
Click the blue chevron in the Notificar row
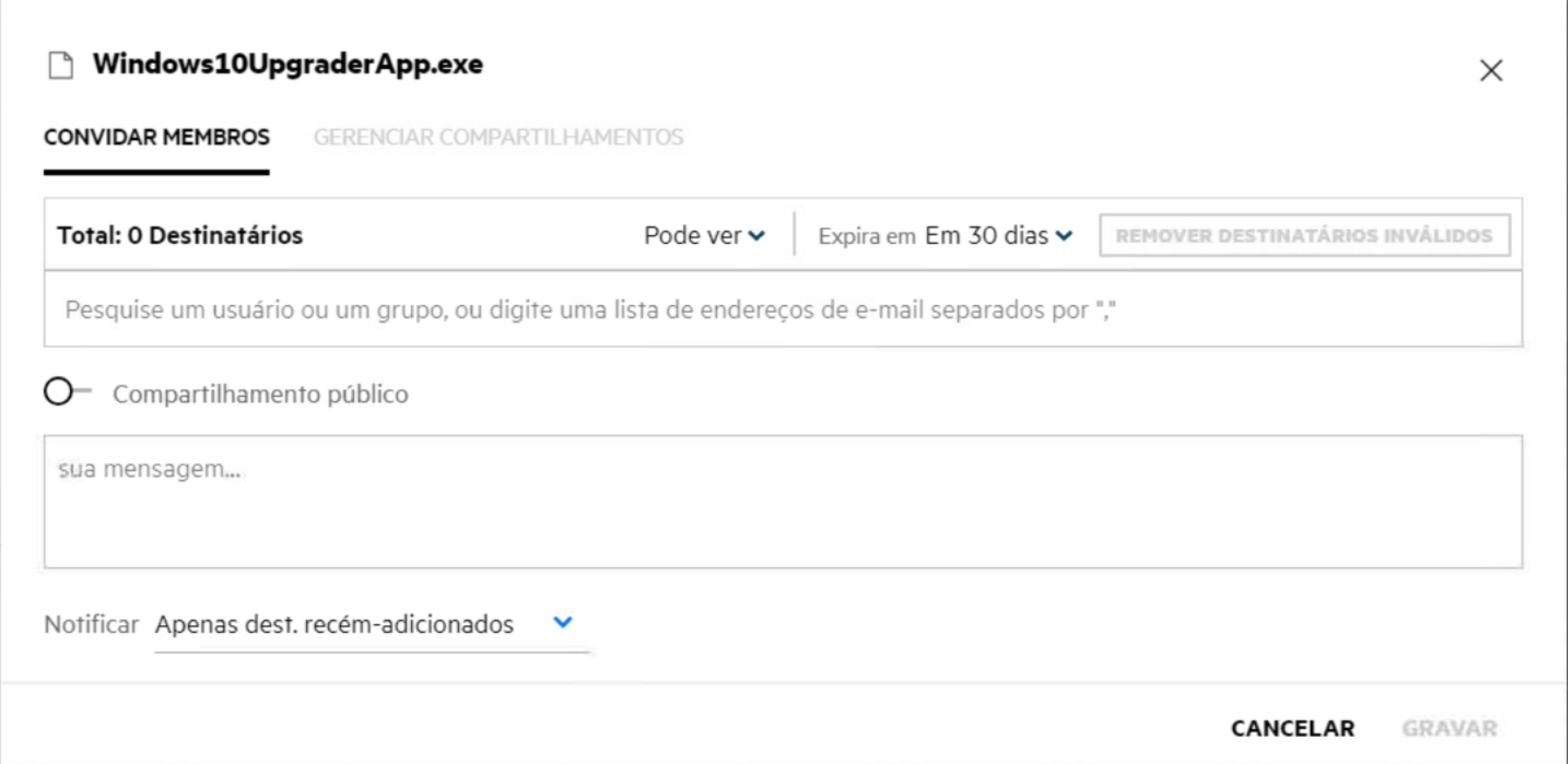coord(563,622)
